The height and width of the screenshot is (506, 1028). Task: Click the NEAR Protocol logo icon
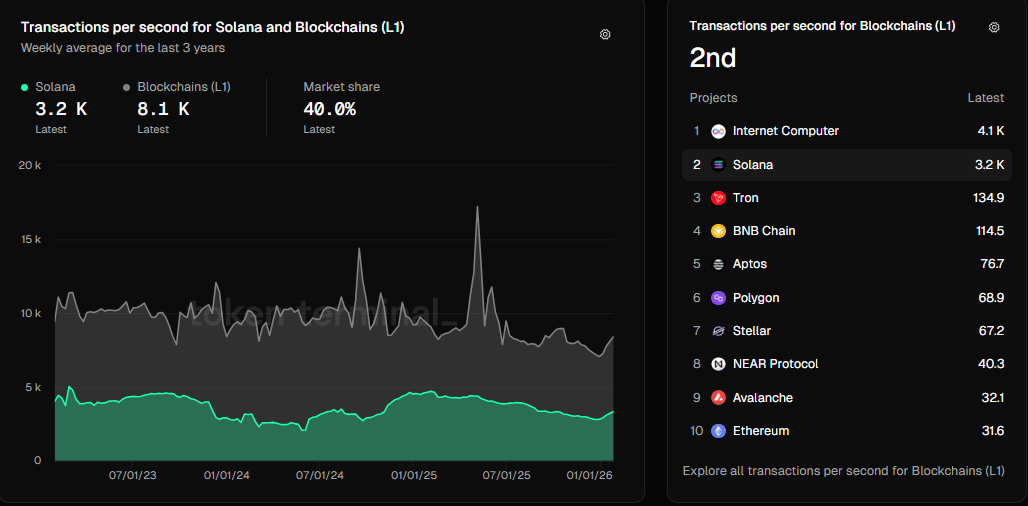tap(718, 364)
